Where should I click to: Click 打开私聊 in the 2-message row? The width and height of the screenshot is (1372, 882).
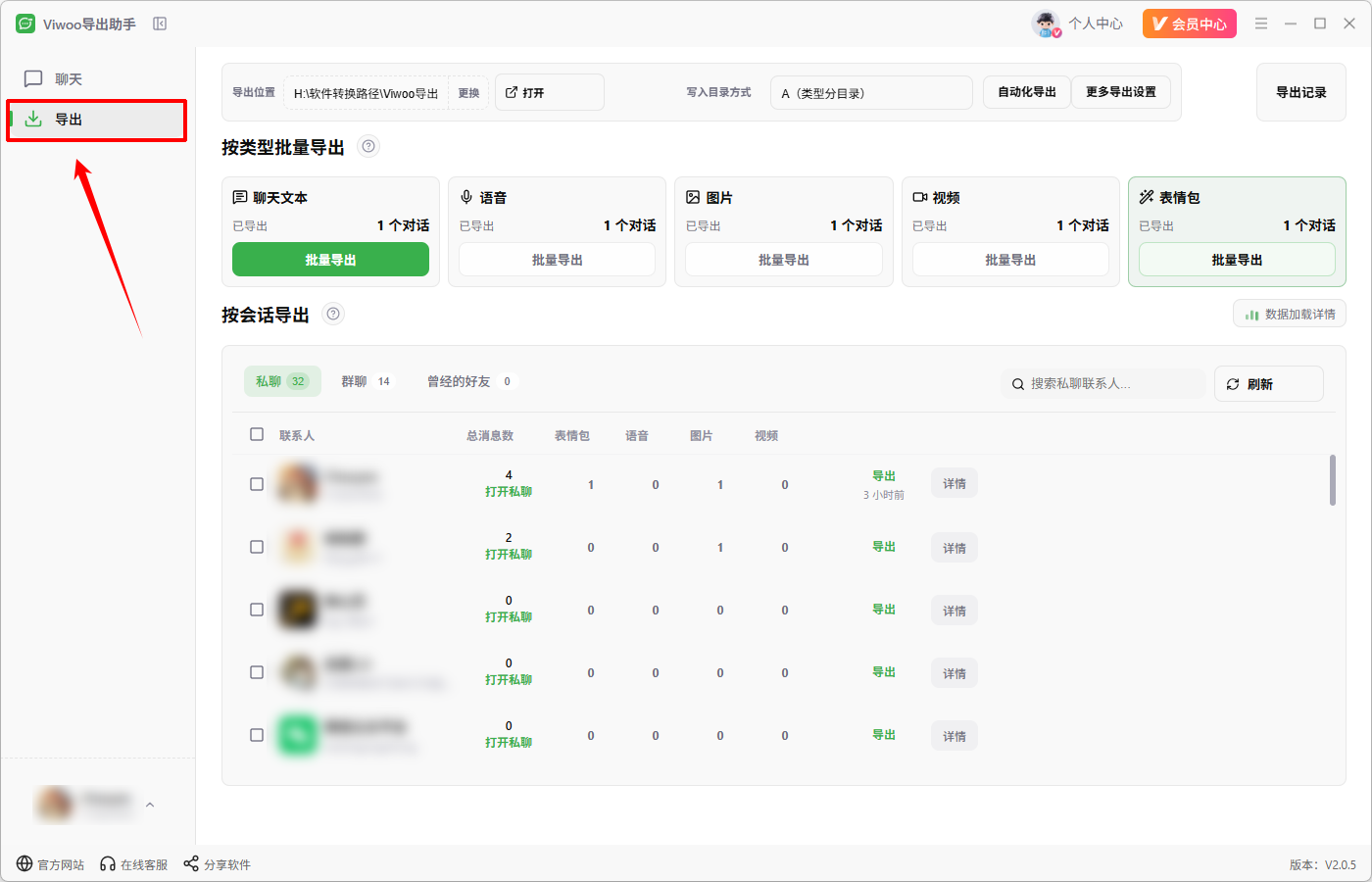[509, 555]
